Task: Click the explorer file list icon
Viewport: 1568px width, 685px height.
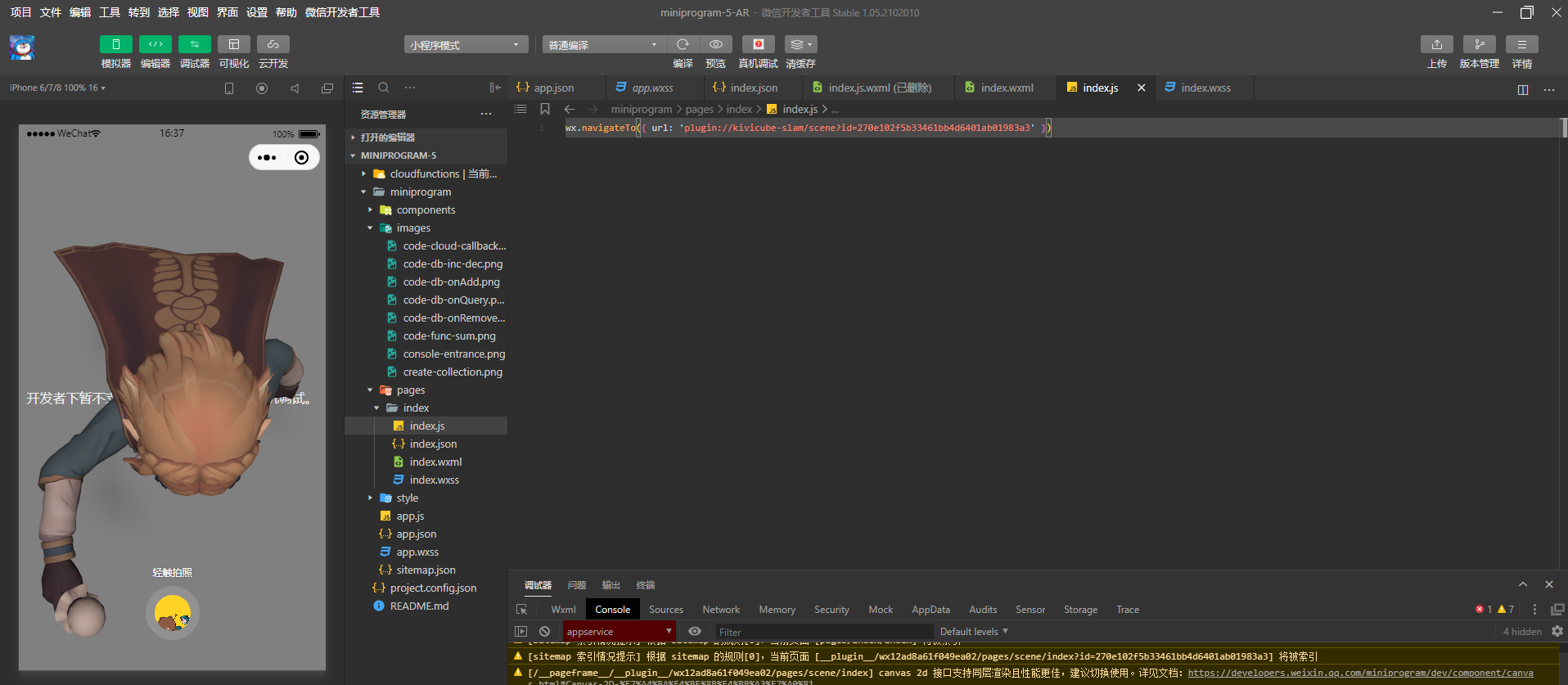Action: (x=358, y=88)
